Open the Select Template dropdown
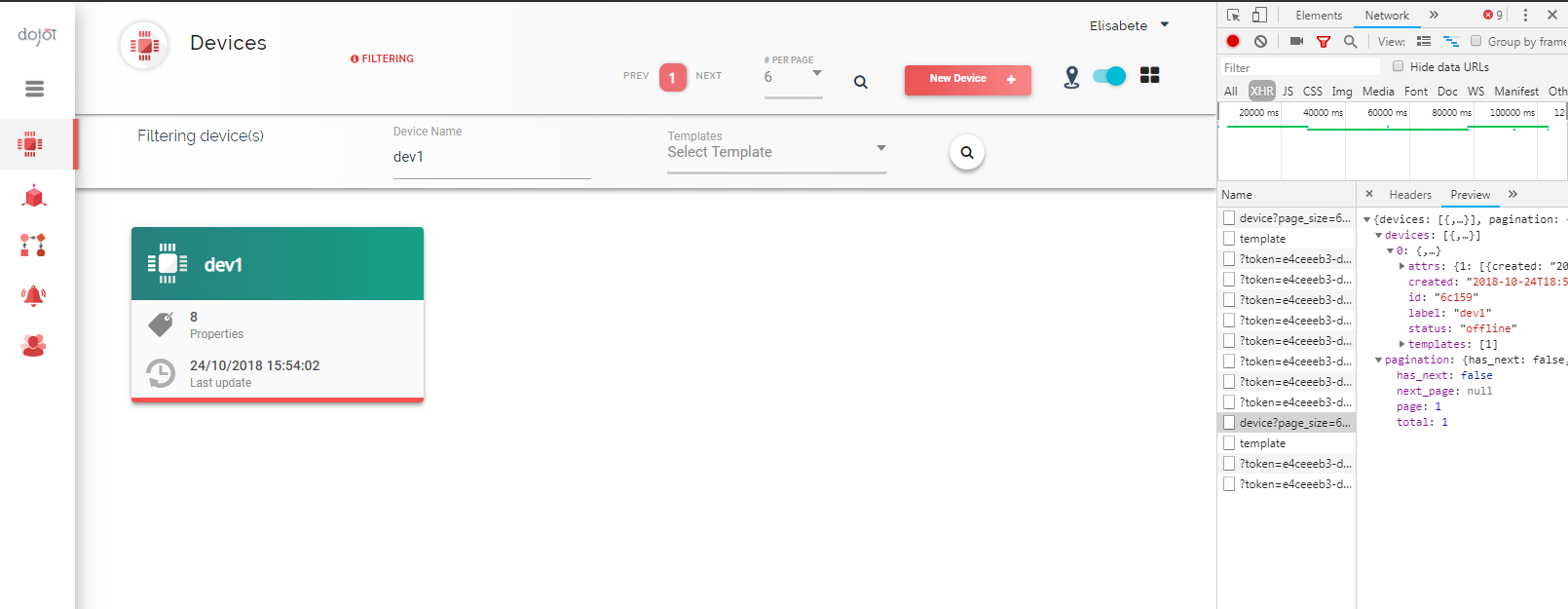Image resolution: width=1568 pixels, height=609 pixels. point(776,152)
